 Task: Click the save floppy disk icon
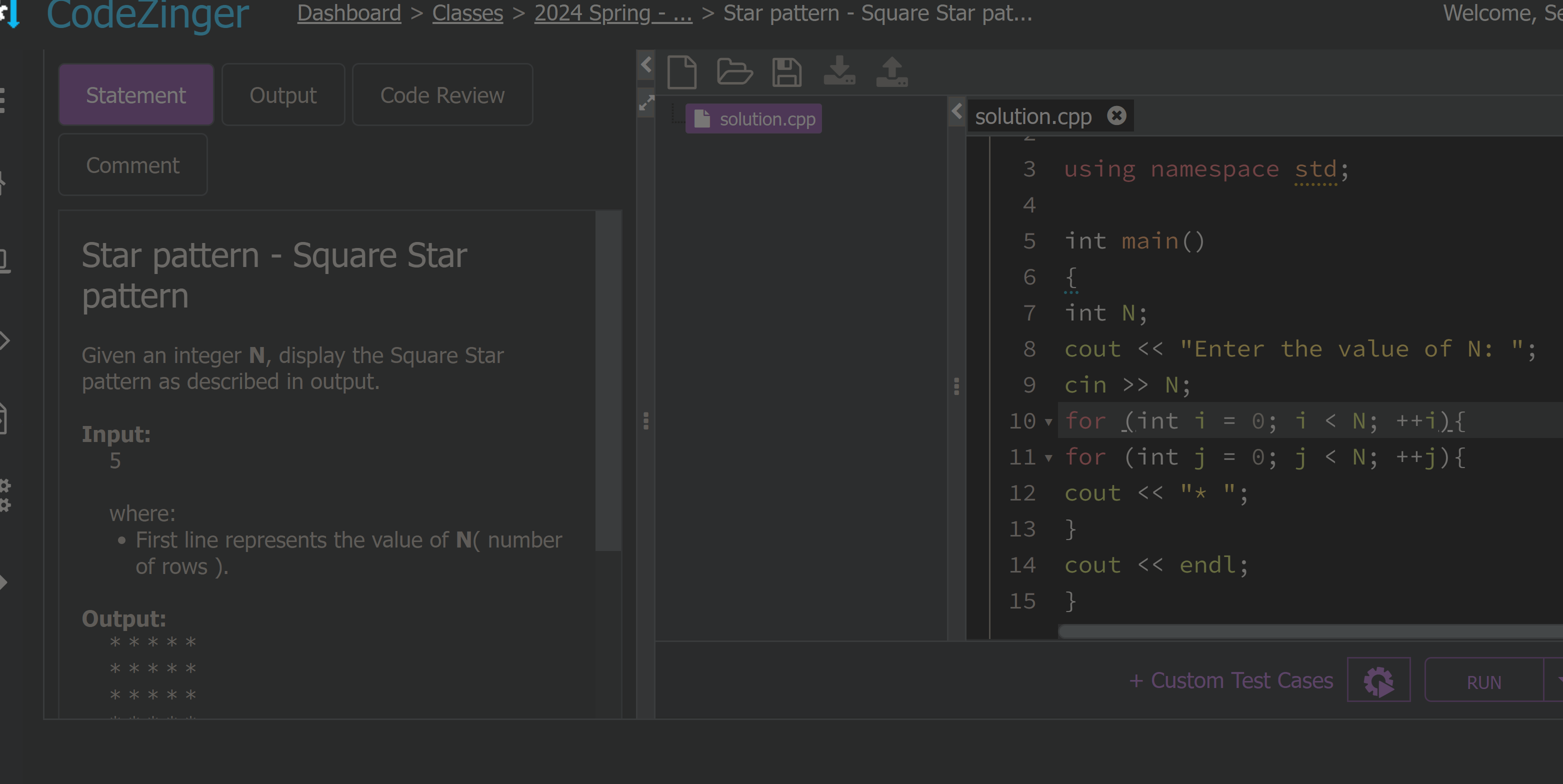786,72
